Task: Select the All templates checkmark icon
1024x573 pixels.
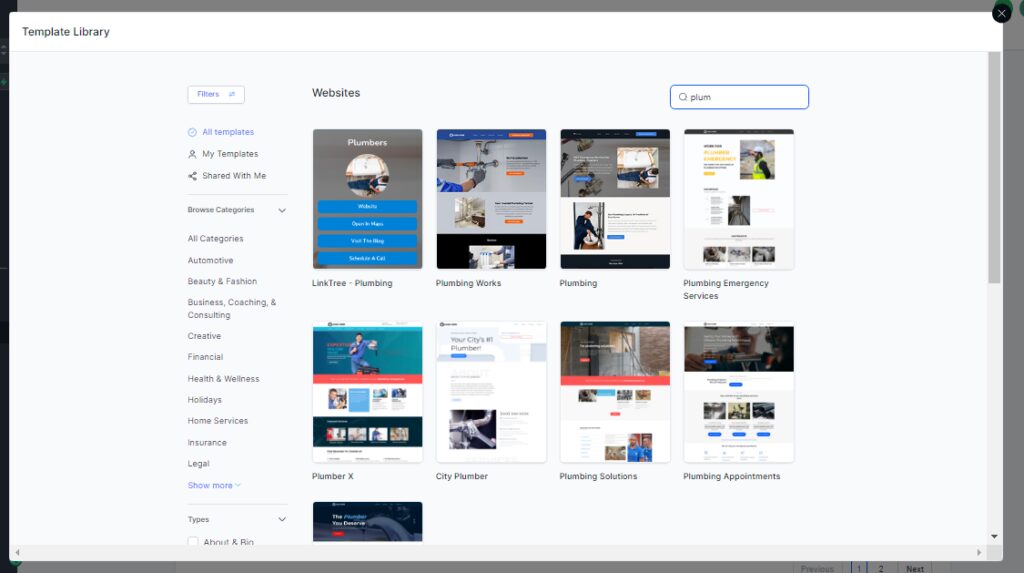Action: coord(192,132)
